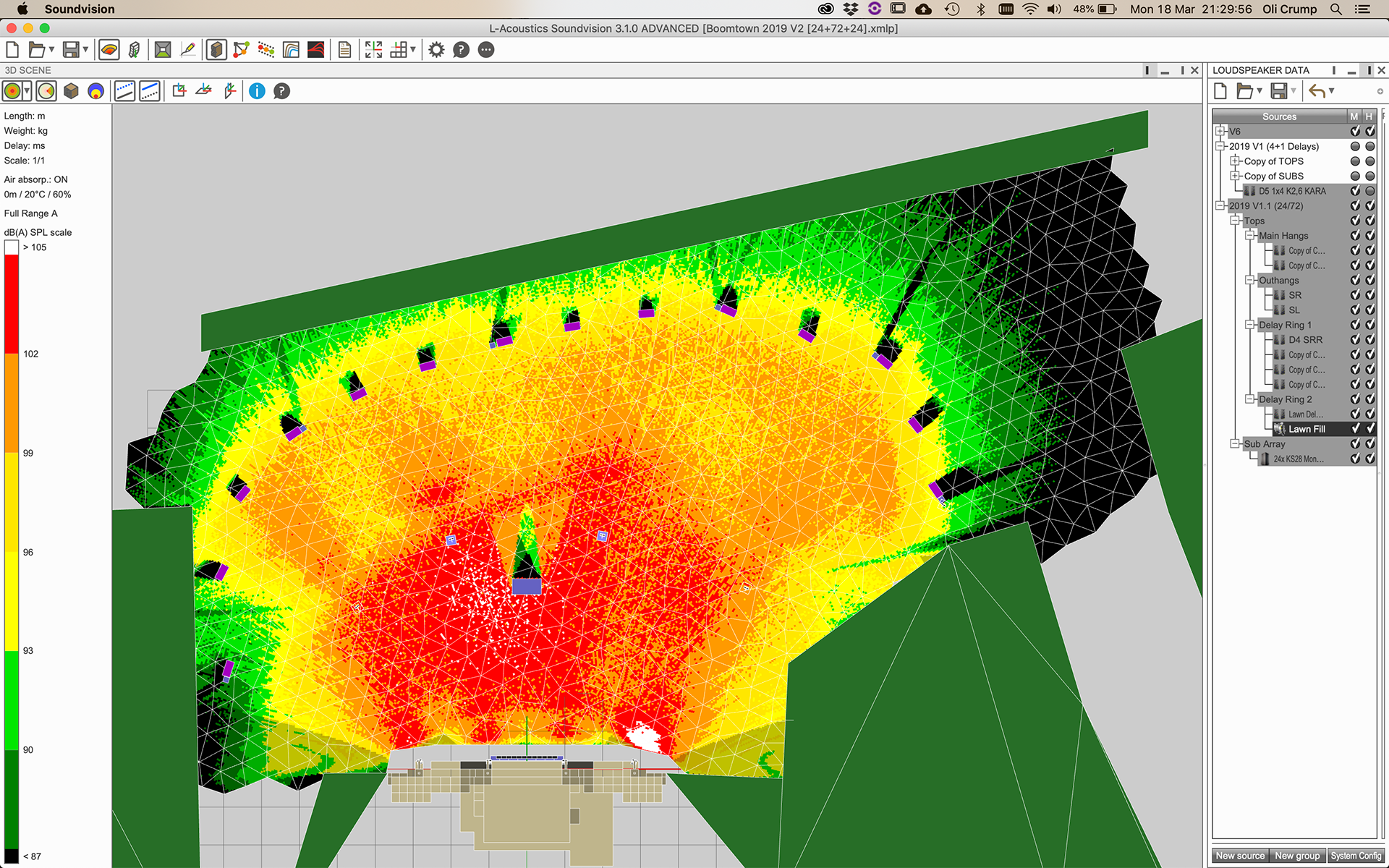1389x868 pixels.
Task: Click the undo arrow in Loudspeaker Data
Action: click(x=1317, y=91)
